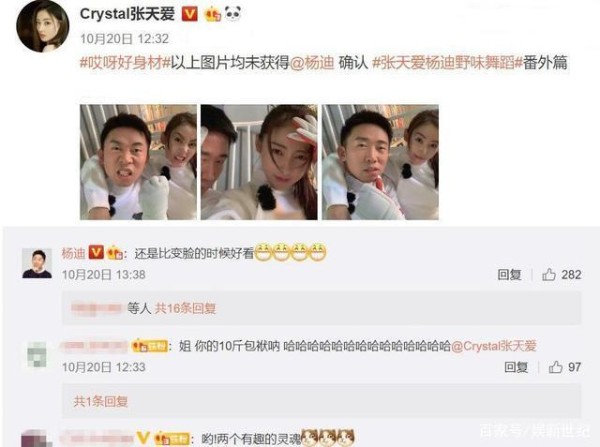Open the @杨迪 mention in the post

tap(312, 63)
